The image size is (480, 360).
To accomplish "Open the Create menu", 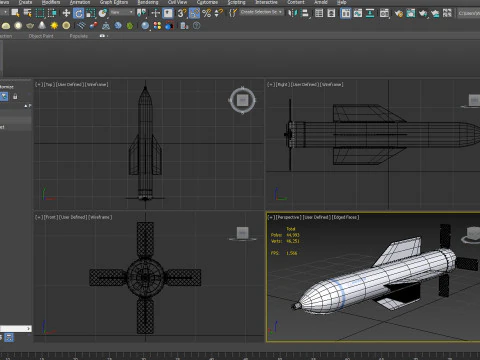I will (25, 2).
